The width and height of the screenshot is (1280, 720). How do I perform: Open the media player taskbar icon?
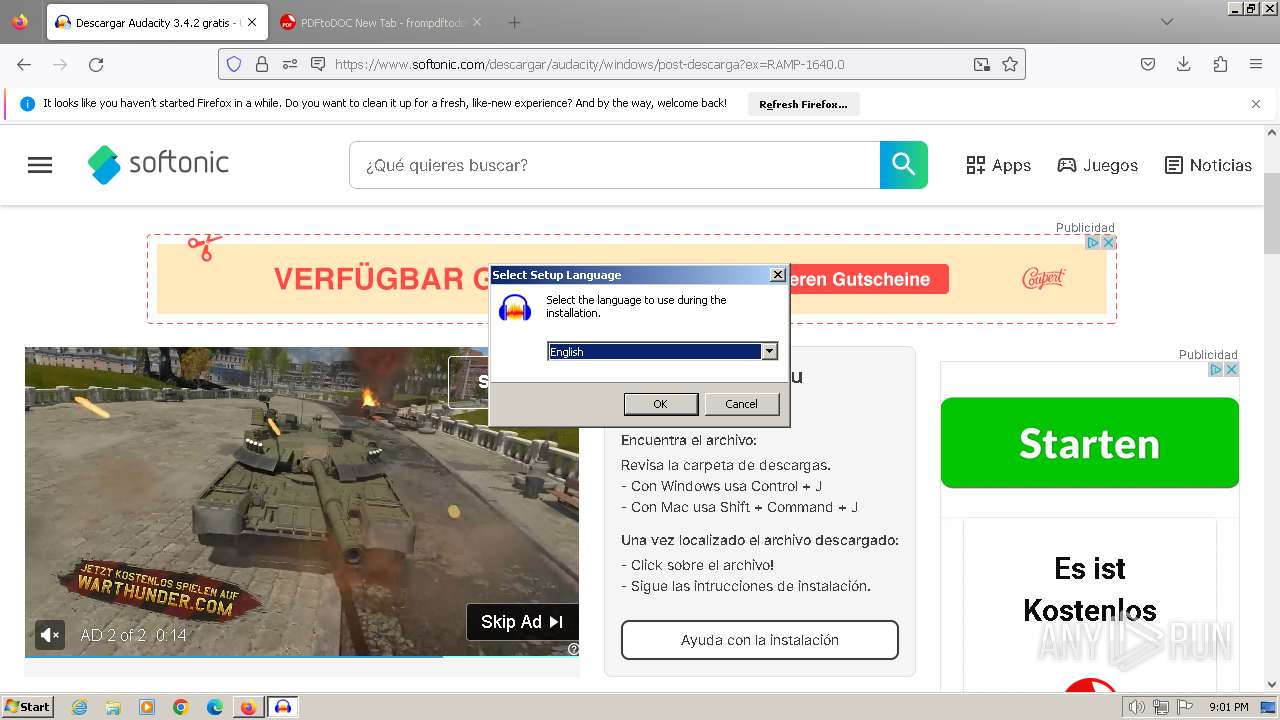[147, 707]
